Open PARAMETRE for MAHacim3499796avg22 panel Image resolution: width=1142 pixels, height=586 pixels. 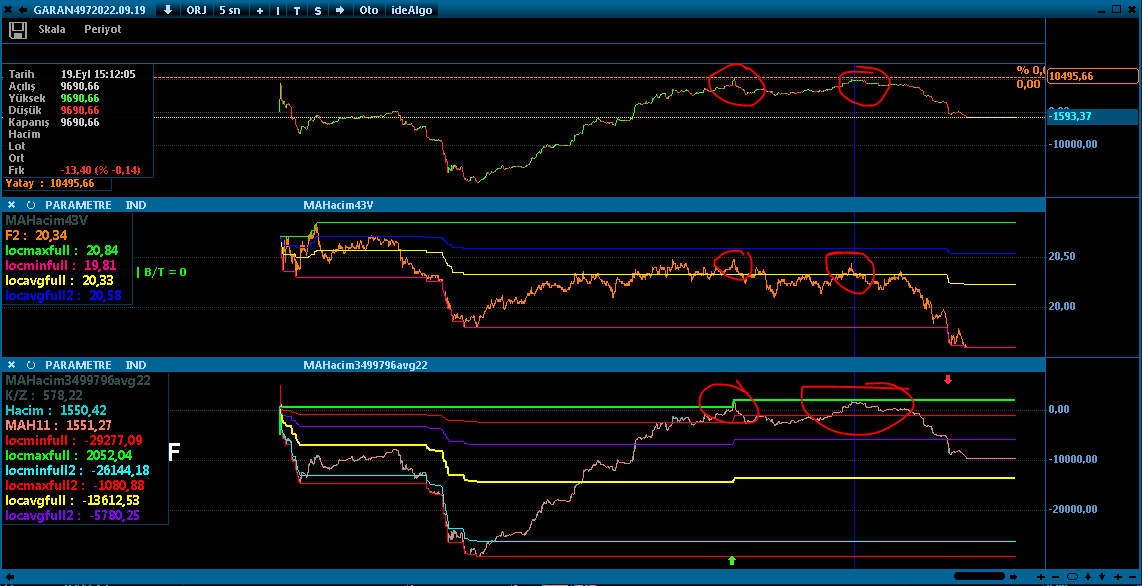click(x=78, y=365)
